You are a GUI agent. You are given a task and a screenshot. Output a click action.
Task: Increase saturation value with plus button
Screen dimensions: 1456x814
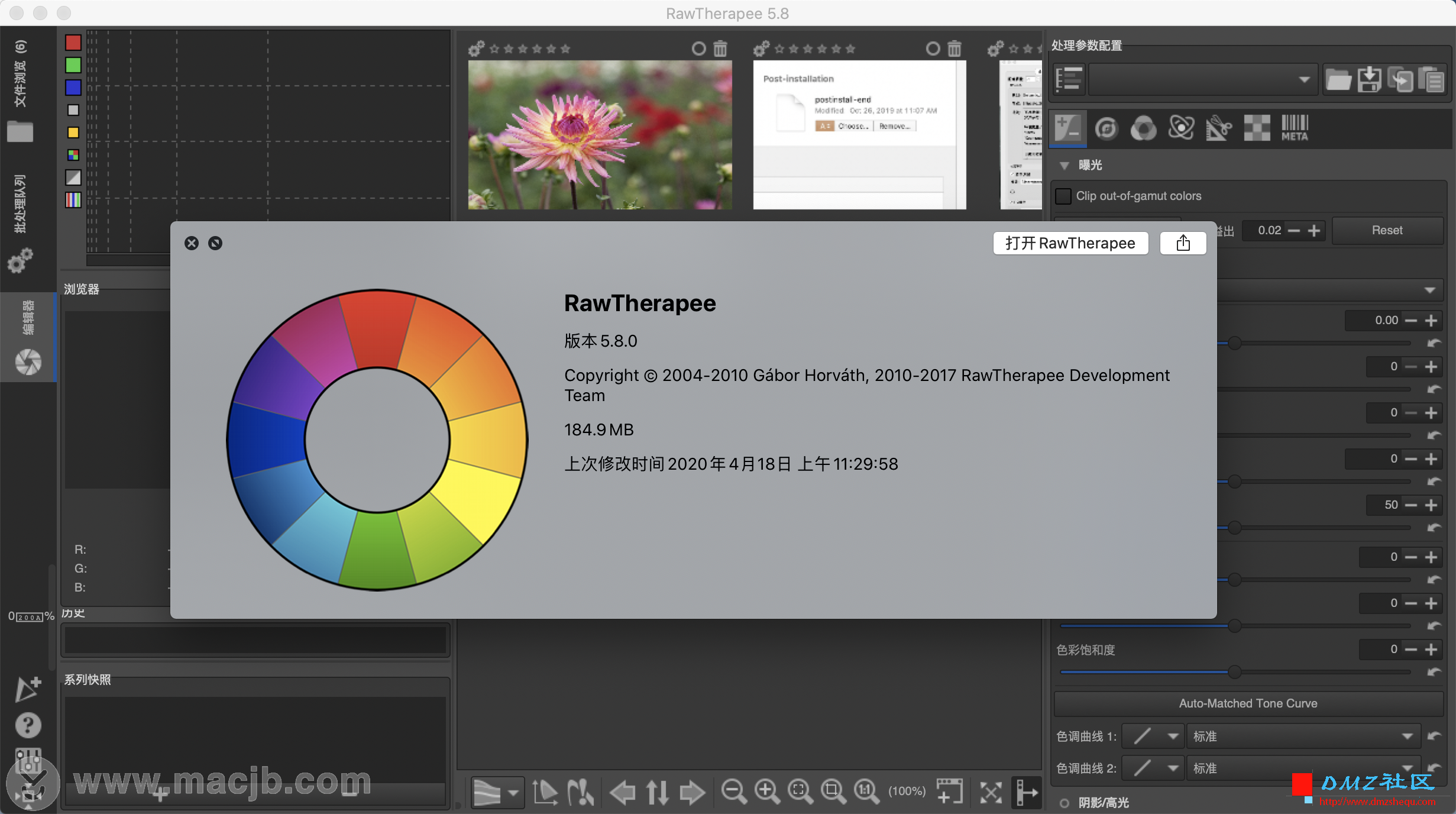(1431, 650)
